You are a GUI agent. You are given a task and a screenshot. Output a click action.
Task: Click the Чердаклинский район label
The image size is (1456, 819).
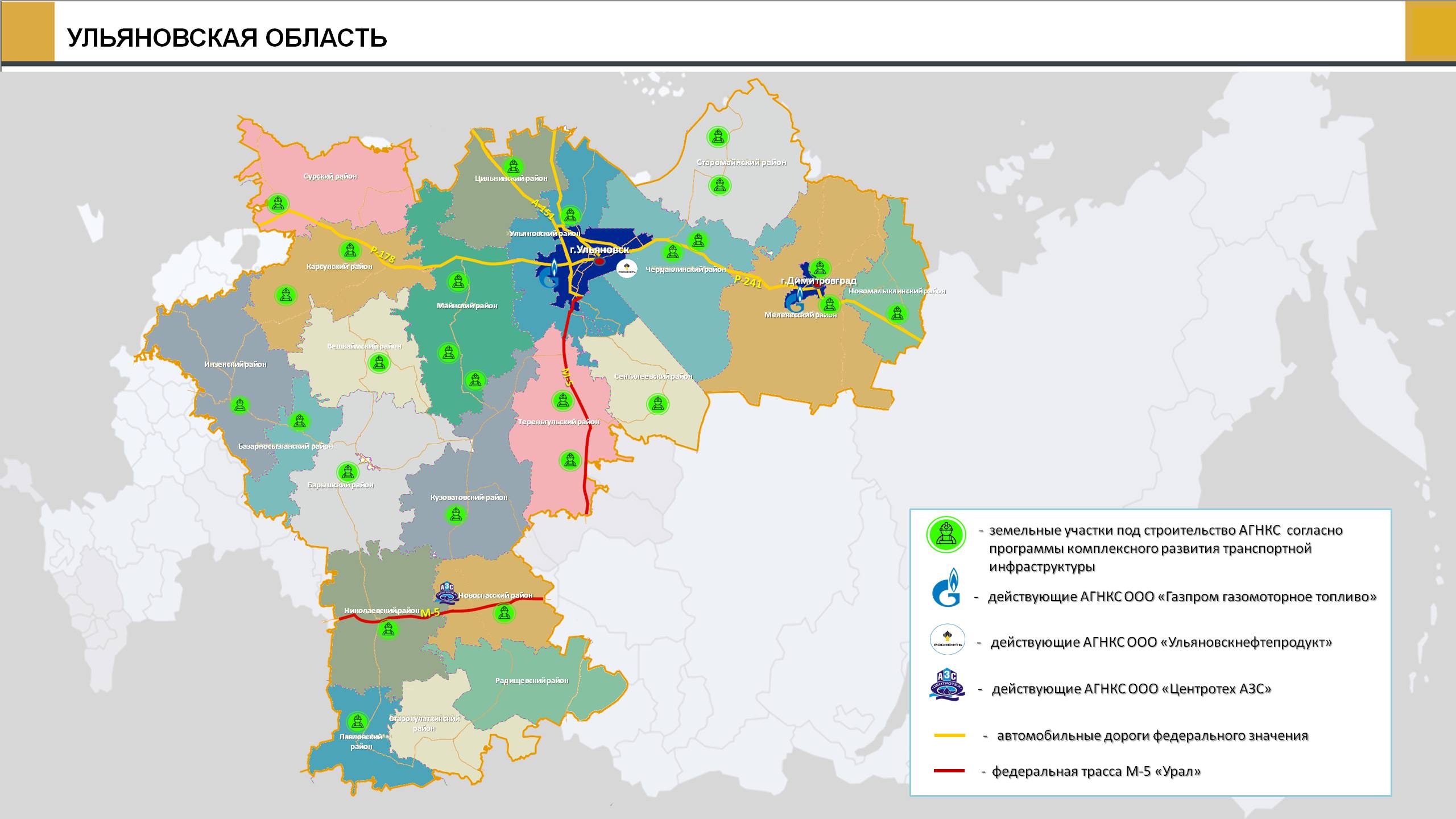(x=686, y=270)
